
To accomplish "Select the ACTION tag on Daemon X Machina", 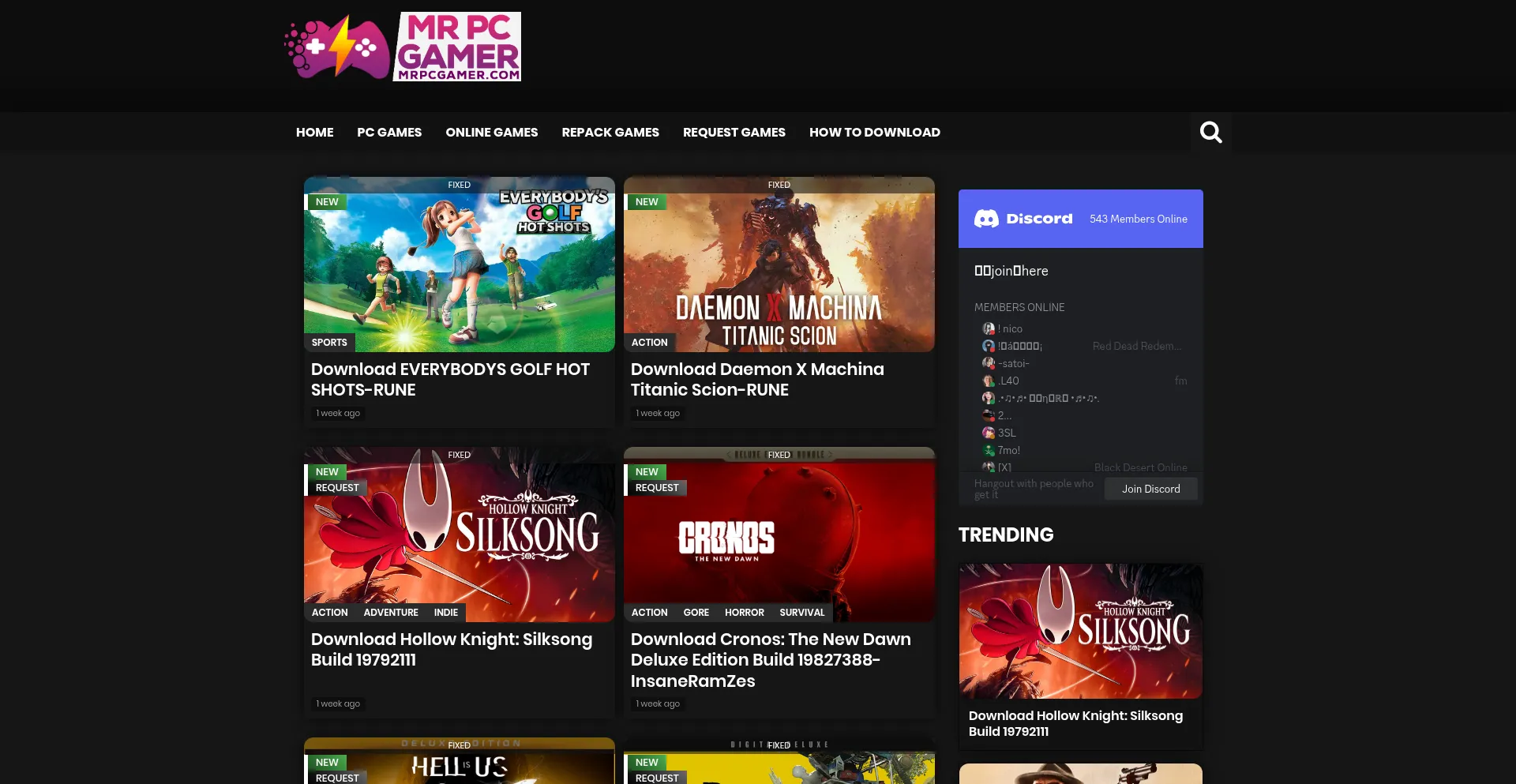I will point(650,343).
